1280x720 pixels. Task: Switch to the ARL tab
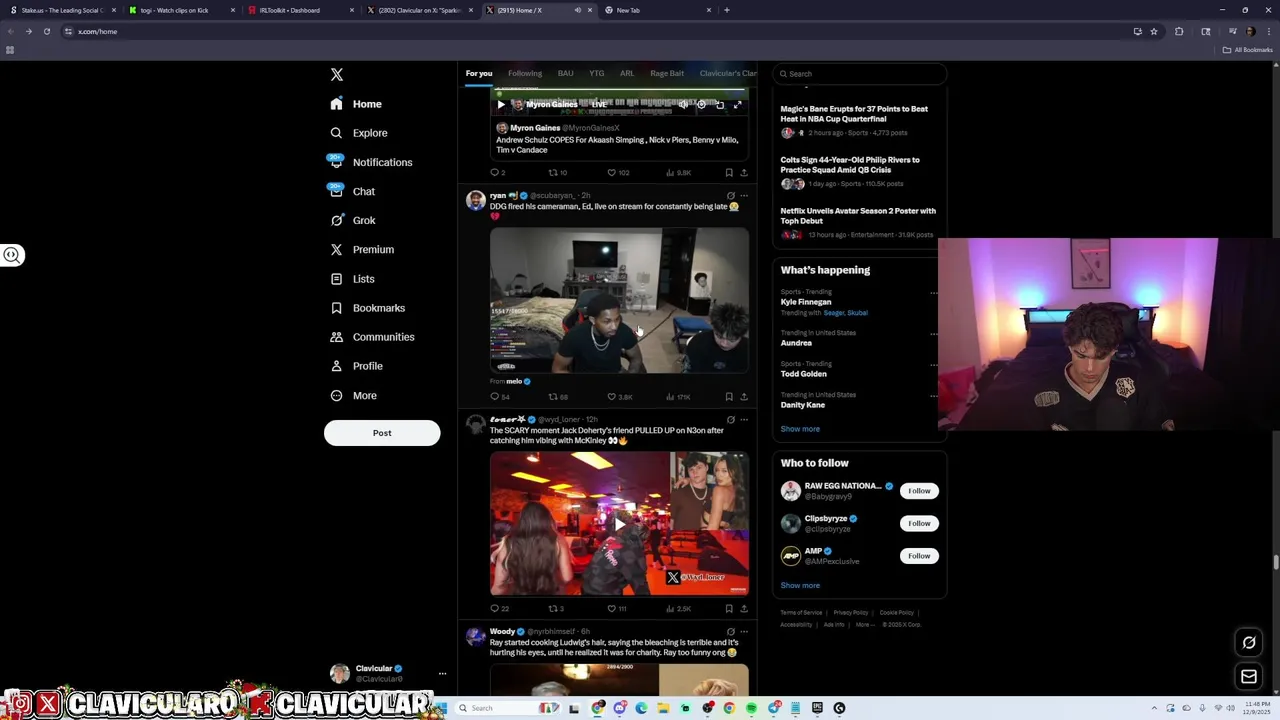point(627,73)
